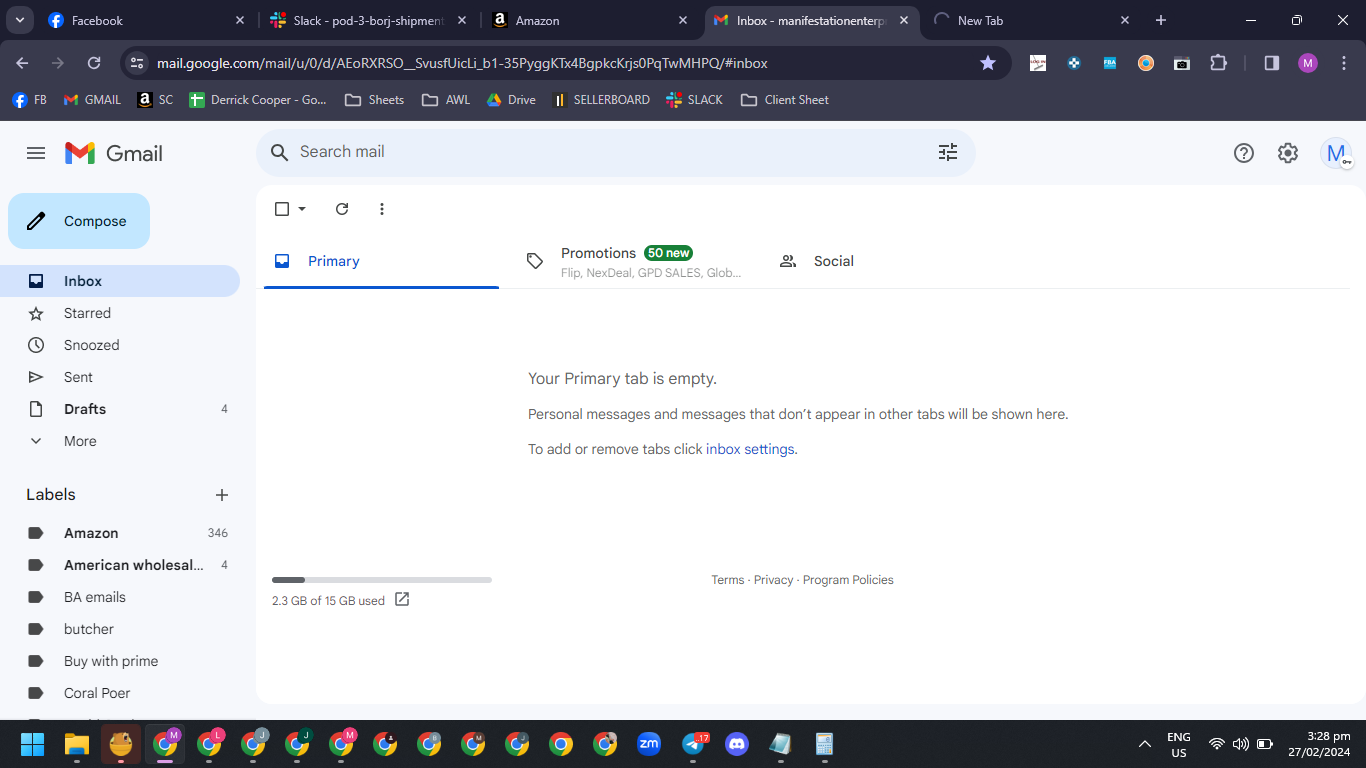Open the Gmail main menu hamburger icon
Image resolution: width=1366 pixels, height=768 pixels.
(x=36, y=153)
